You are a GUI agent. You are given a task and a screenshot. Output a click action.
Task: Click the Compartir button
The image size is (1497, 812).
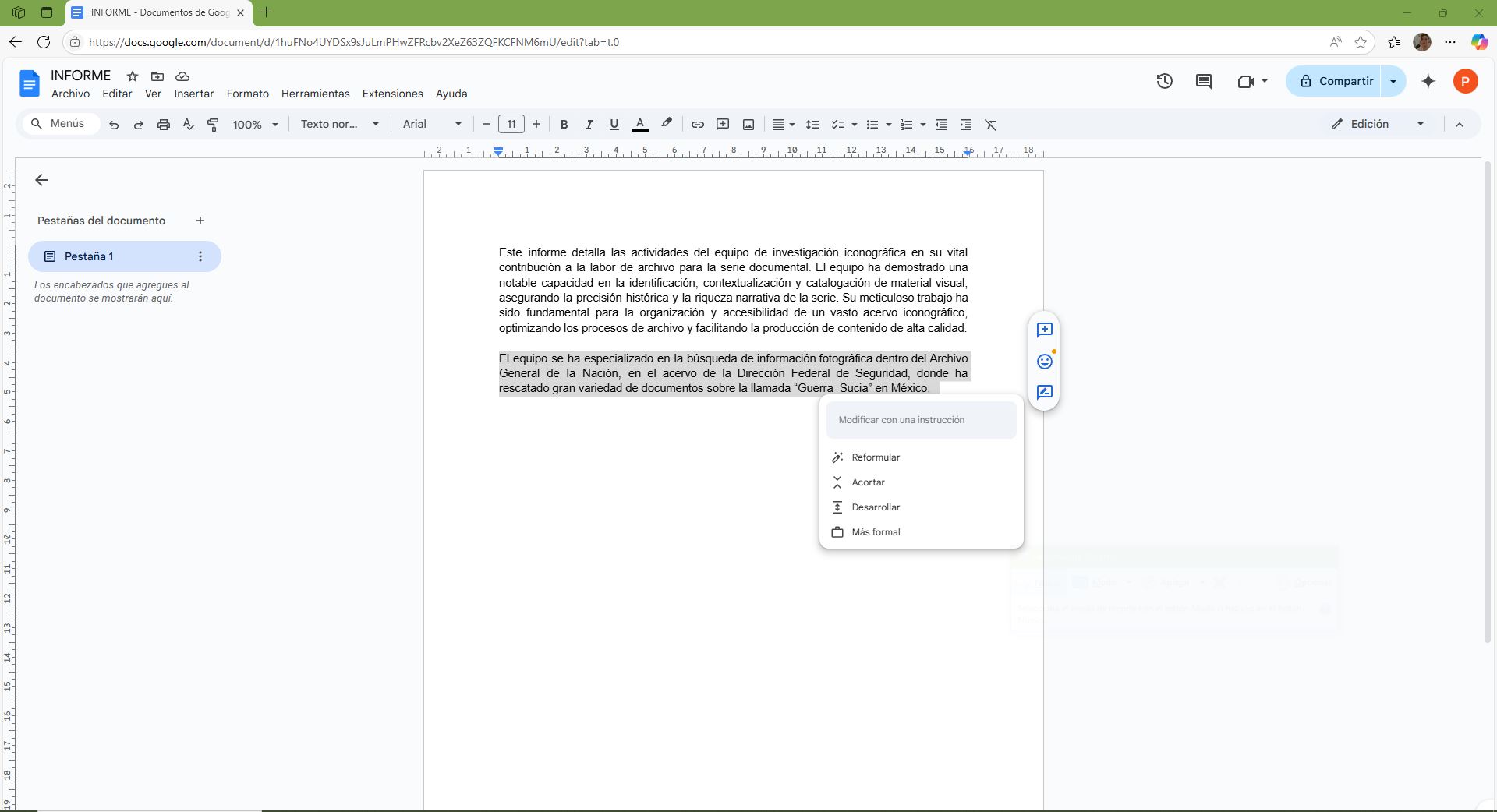point(1336,81)
